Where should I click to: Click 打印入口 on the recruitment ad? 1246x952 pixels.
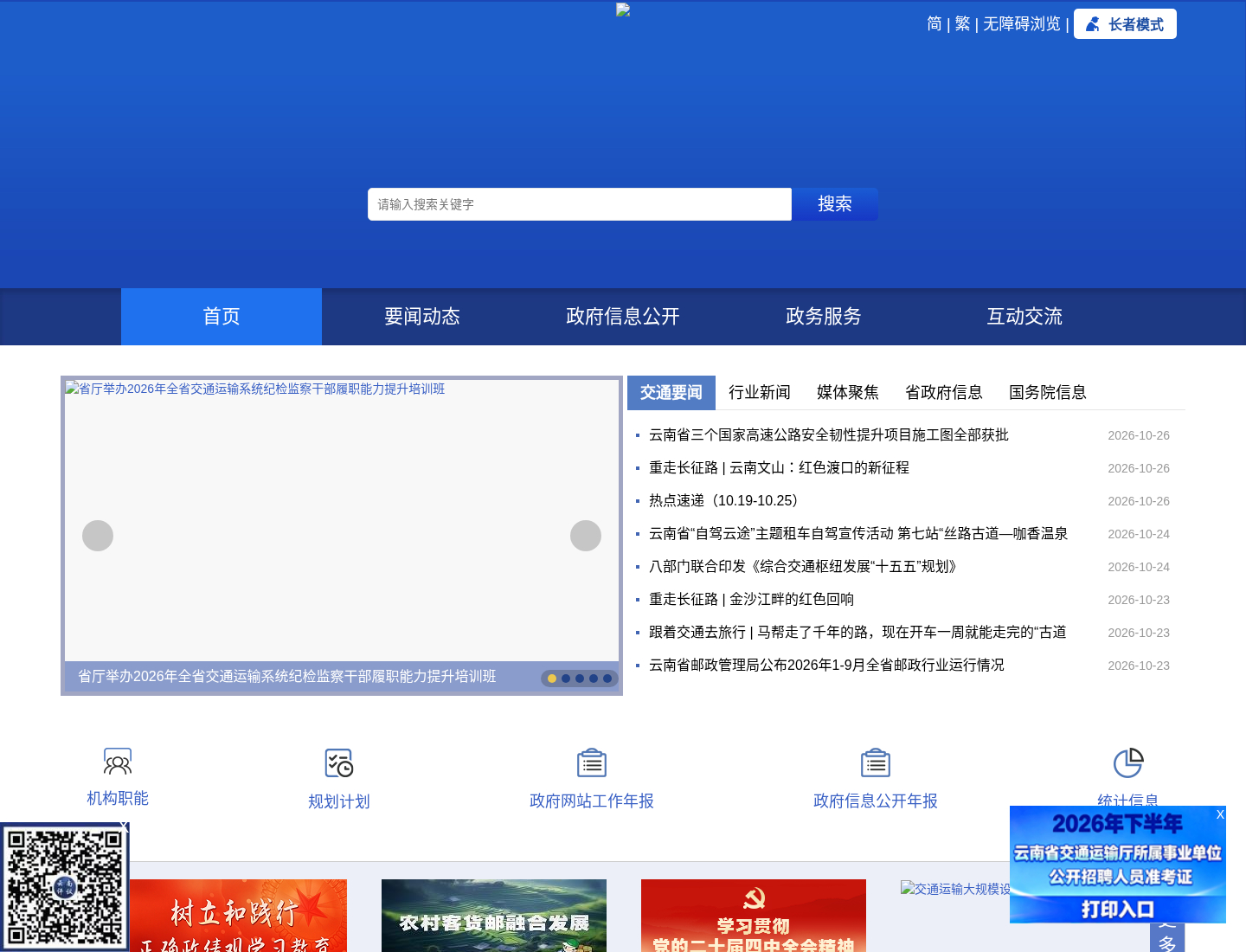1118,910
